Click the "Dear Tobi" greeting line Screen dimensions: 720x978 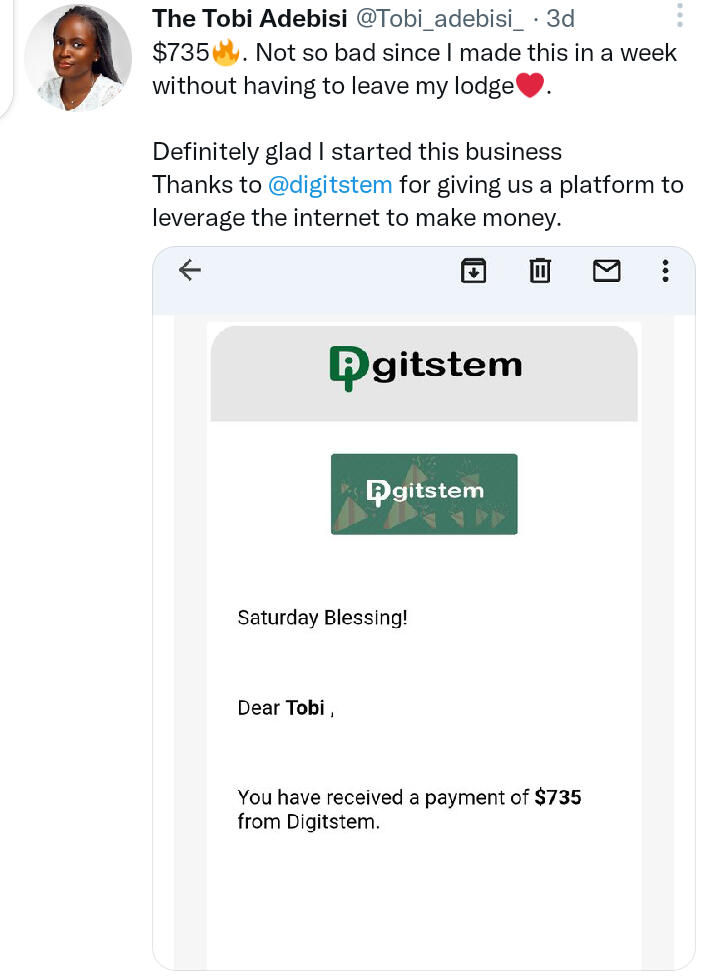[285, 708]
